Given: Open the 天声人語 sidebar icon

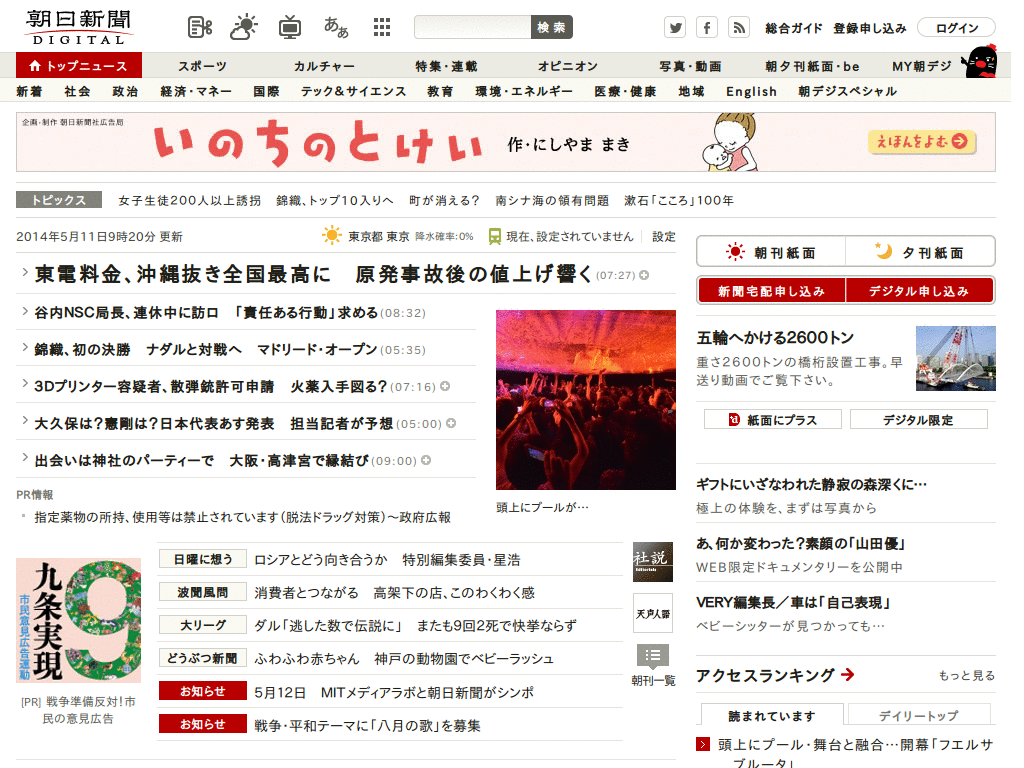Looking at the screenshot, I should tap(653, 612).
